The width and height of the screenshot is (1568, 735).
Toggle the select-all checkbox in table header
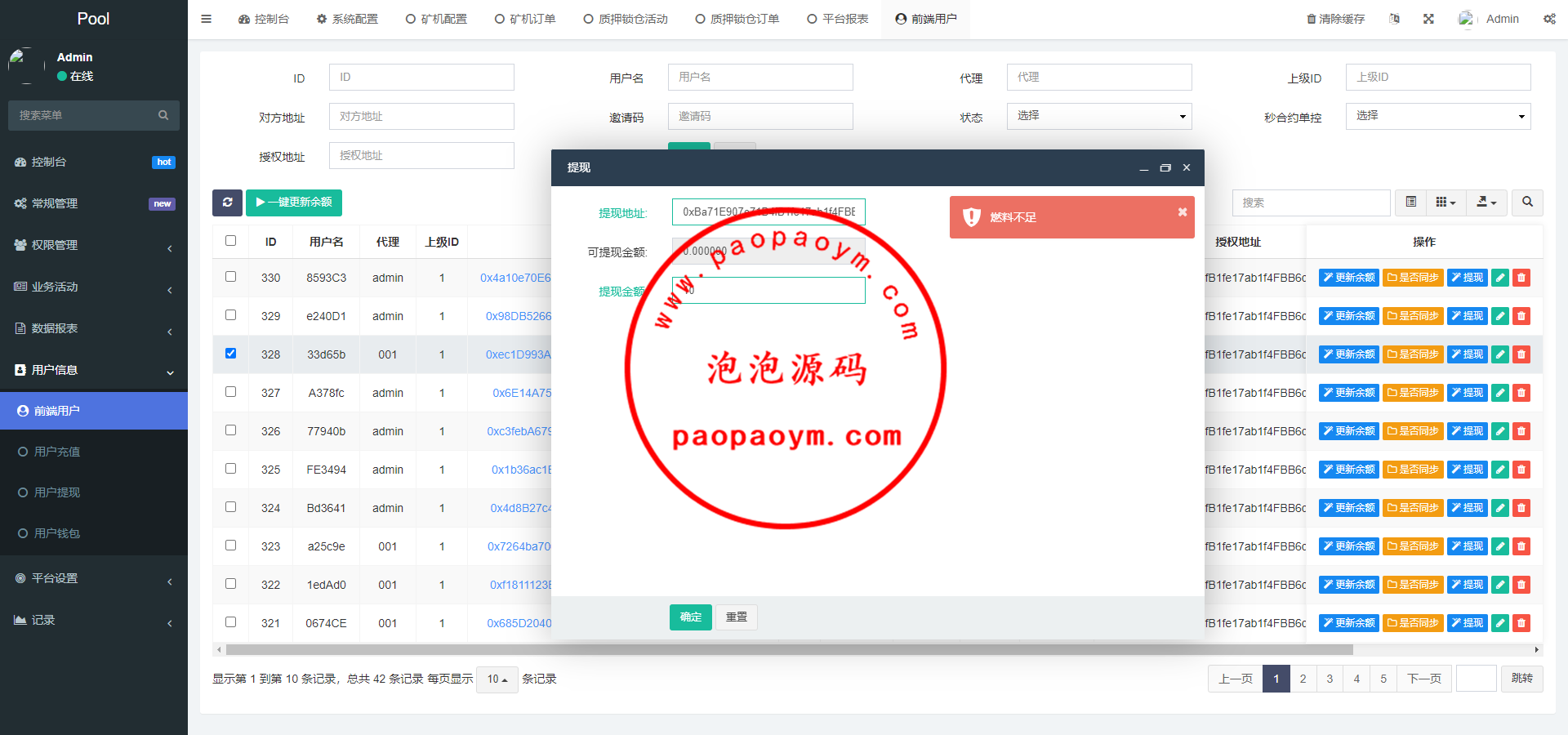click(x=230, y=241)
